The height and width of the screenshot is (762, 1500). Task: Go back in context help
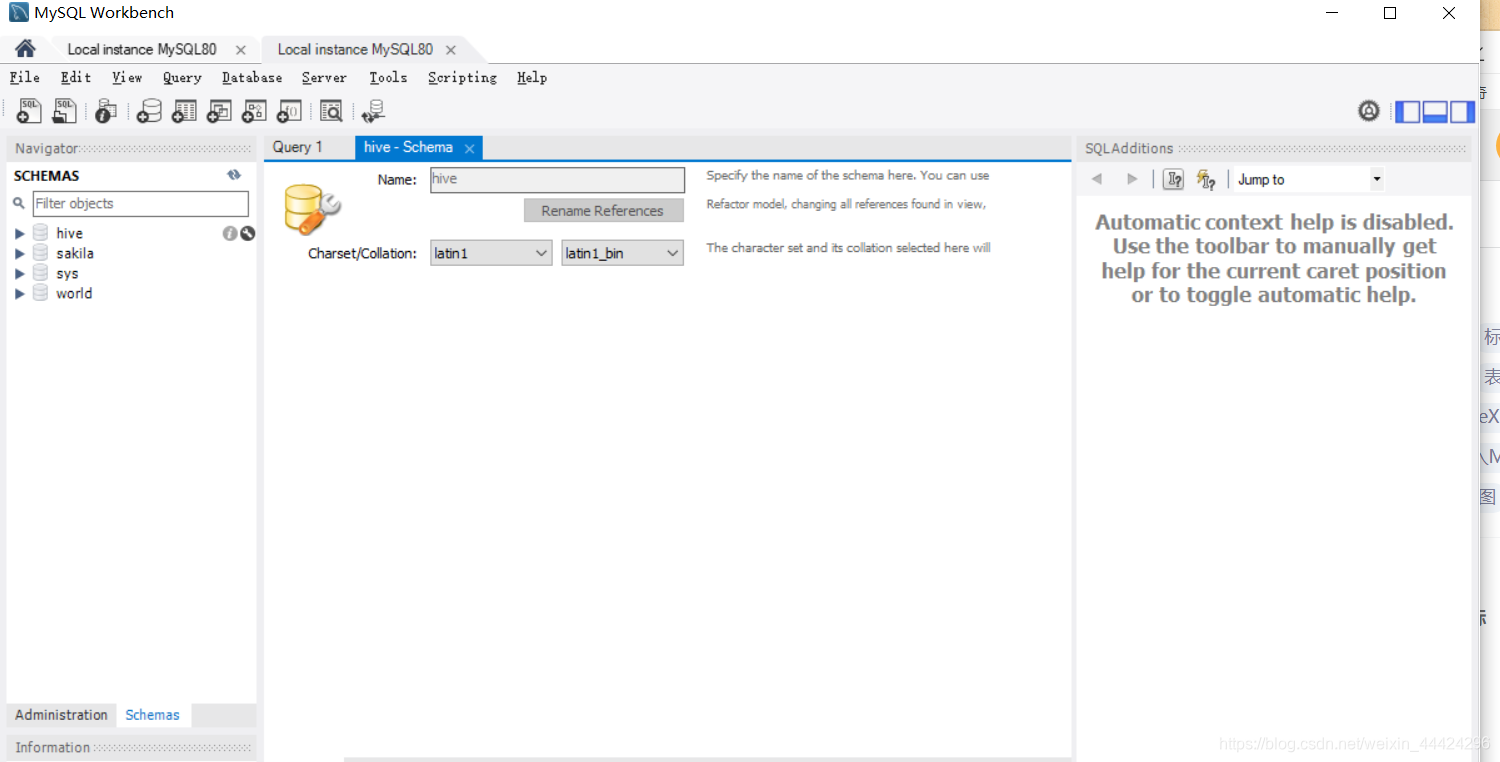(1097, 179)
